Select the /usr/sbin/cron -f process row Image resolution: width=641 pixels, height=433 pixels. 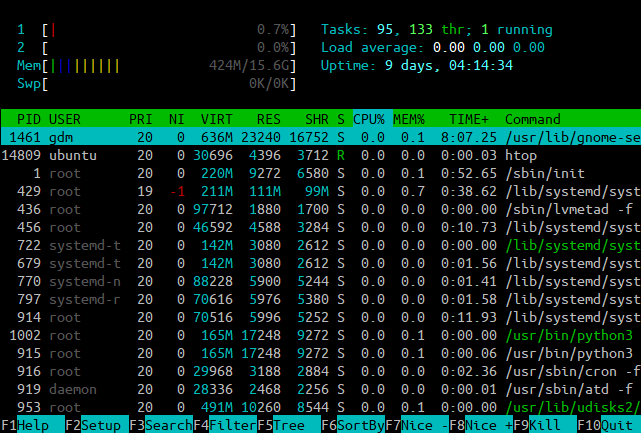[320, 371]
